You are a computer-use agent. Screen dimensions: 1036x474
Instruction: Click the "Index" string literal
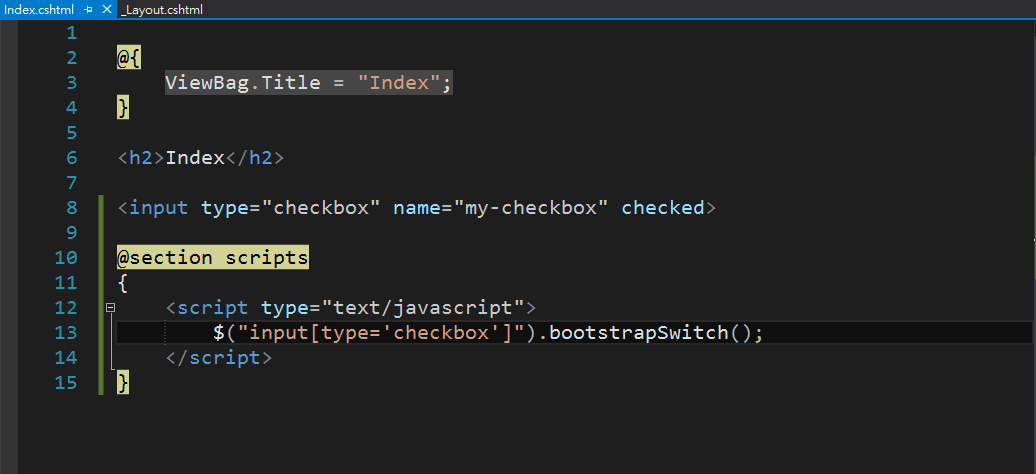[x=399, y=83]
